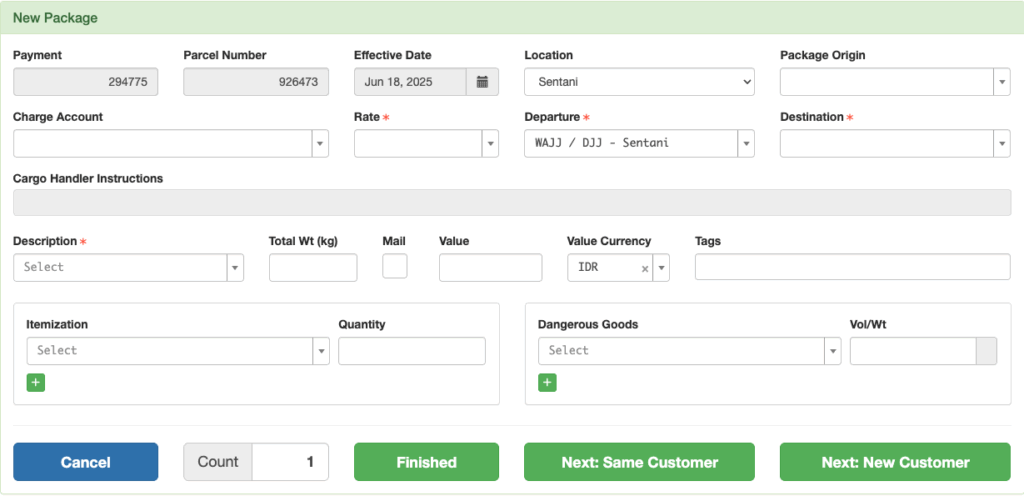Open the Effective Date calendar icon
This screenshot has width=1024, height=496.
click(x=483, y=82)
